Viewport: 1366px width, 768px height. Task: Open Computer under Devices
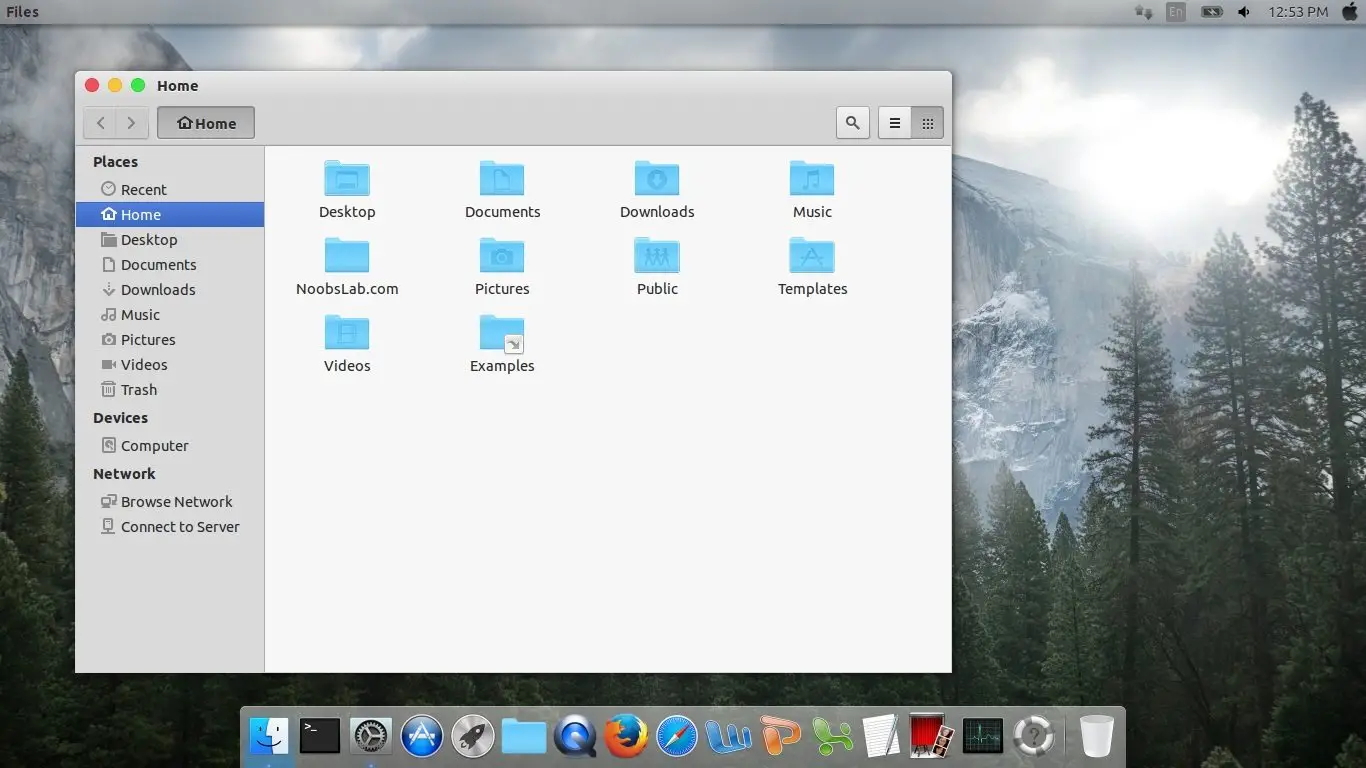point(154,446)
